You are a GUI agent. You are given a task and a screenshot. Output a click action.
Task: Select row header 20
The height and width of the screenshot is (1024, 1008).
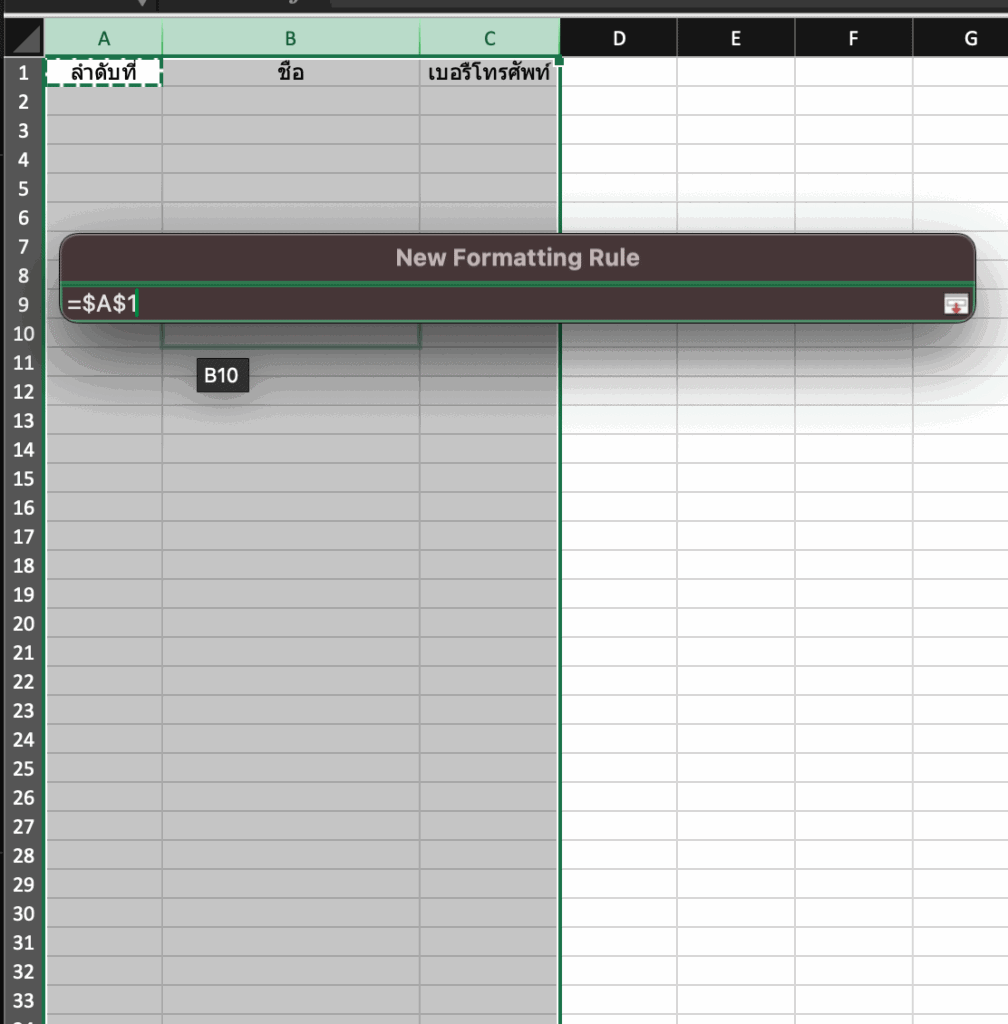pos(22,625)
